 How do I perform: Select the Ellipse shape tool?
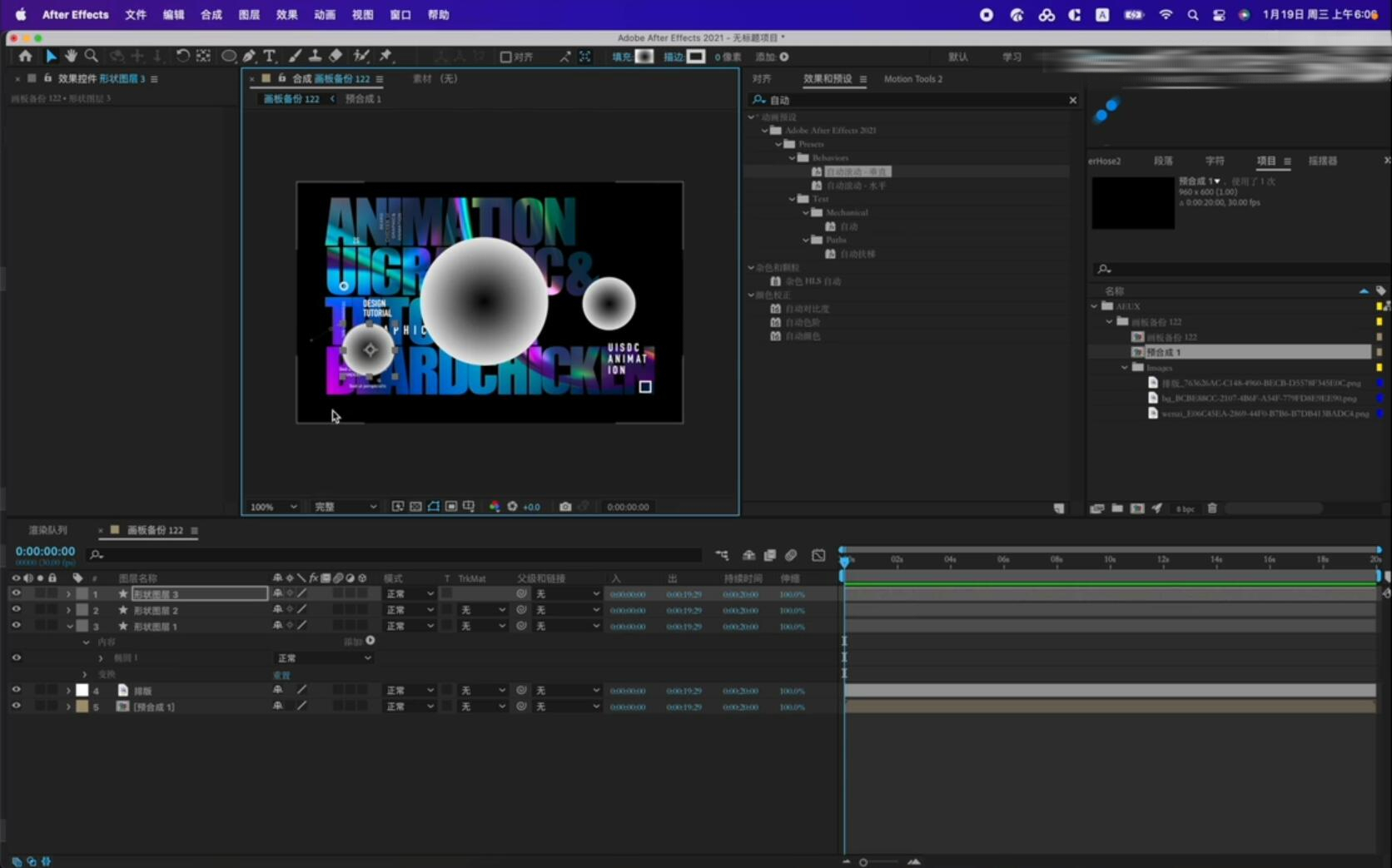point(228,56)
